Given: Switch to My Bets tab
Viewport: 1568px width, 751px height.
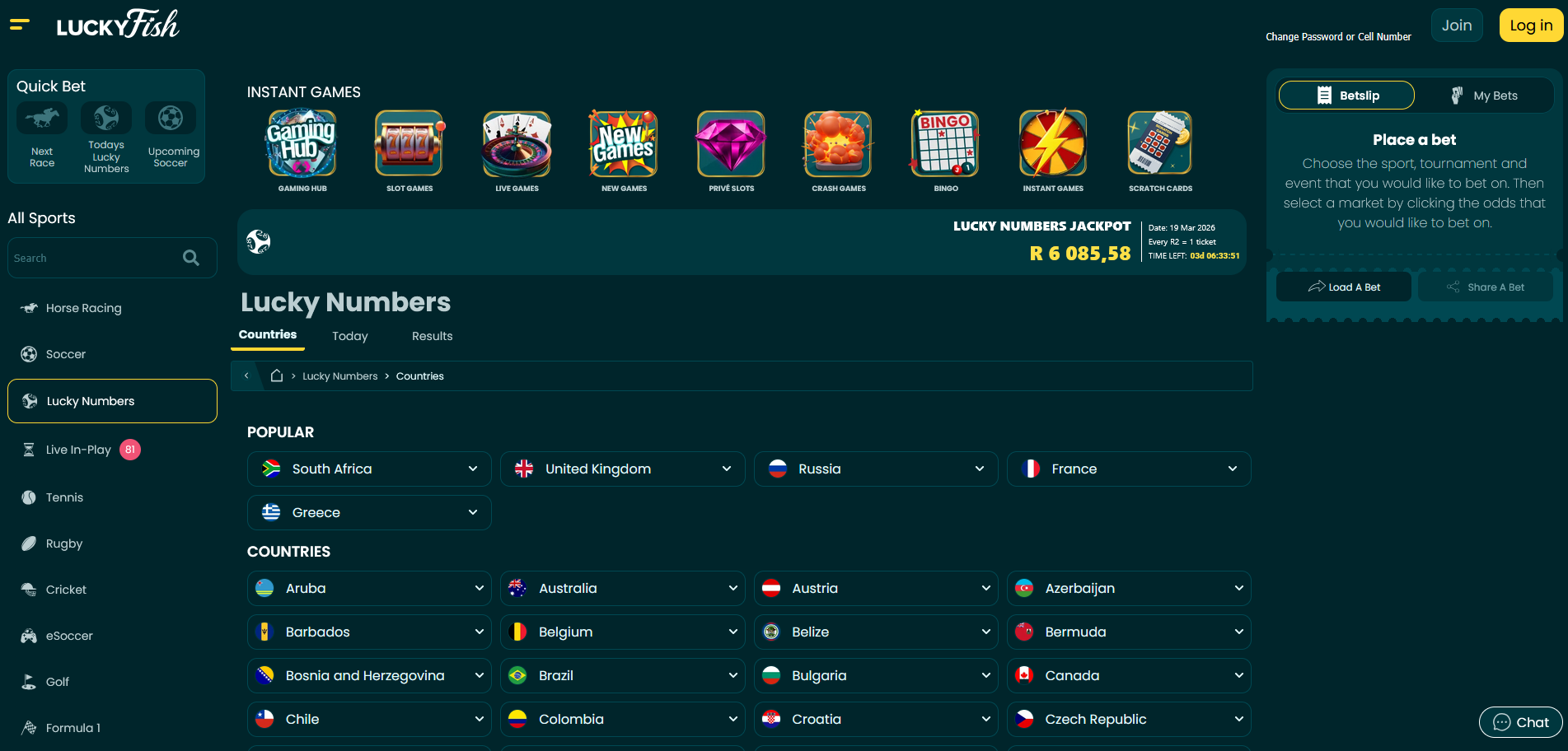Looking at the screenshot, I should point(1484,96).
